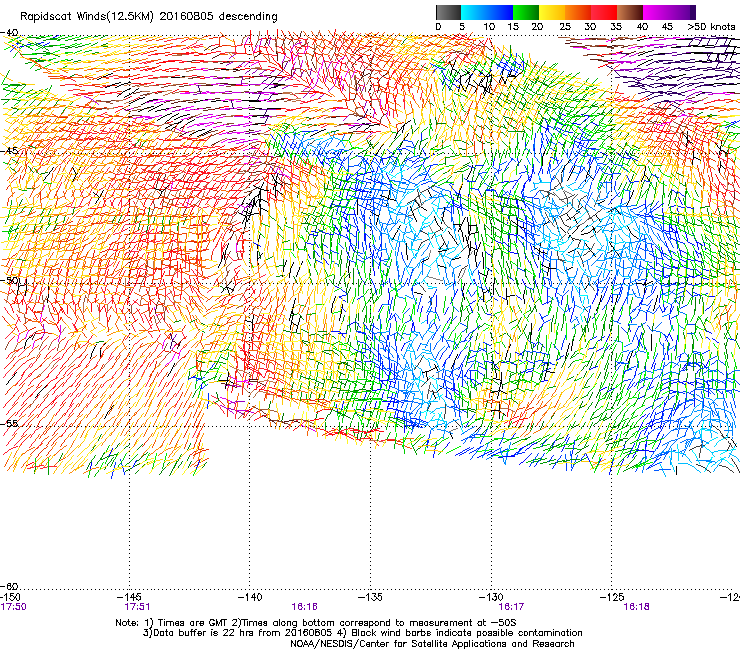The height and width of the screenshot is (650, 740).
Task: Click the '45' tick under the color bar
Action: 667,27
